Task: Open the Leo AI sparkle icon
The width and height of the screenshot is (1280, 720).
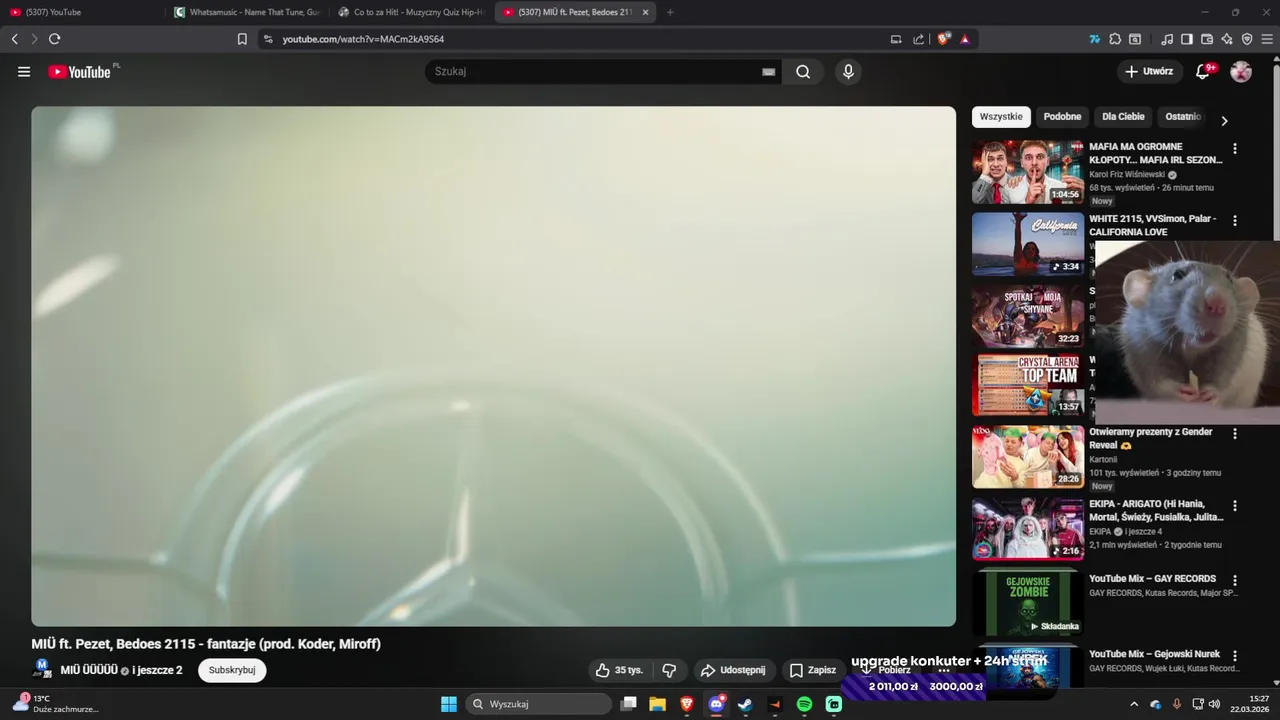Action: tap(1227, 39)
